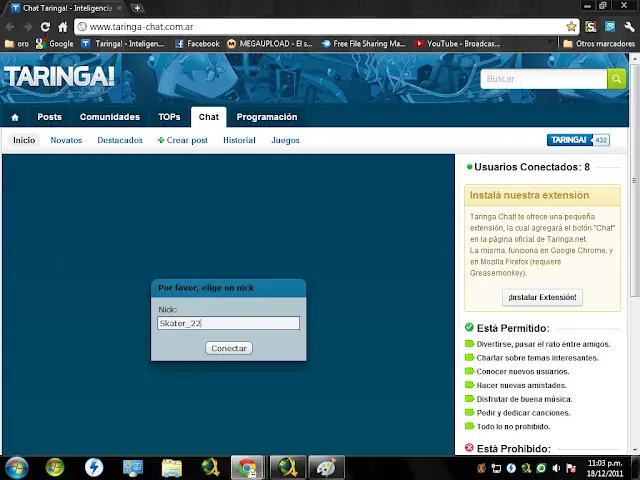Click 'Todo lo no prohibido.' item

513,427
